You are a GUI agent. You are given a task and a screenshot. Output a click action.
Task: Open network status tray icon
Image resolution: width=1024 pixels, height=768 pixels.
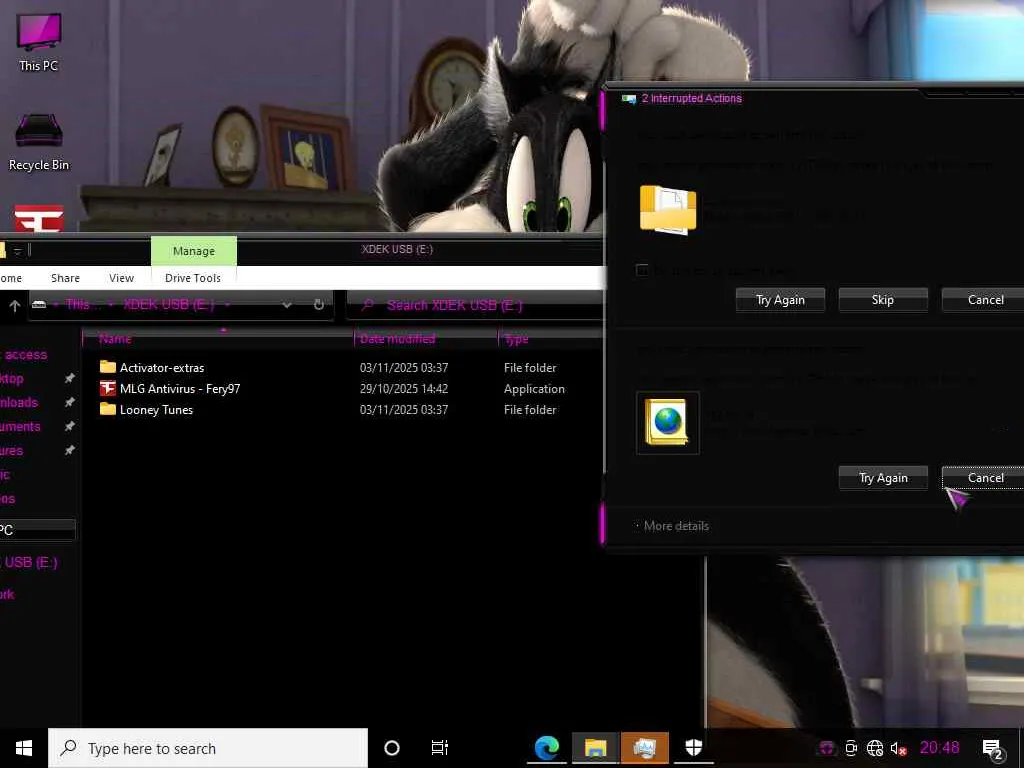pos(875,748)
